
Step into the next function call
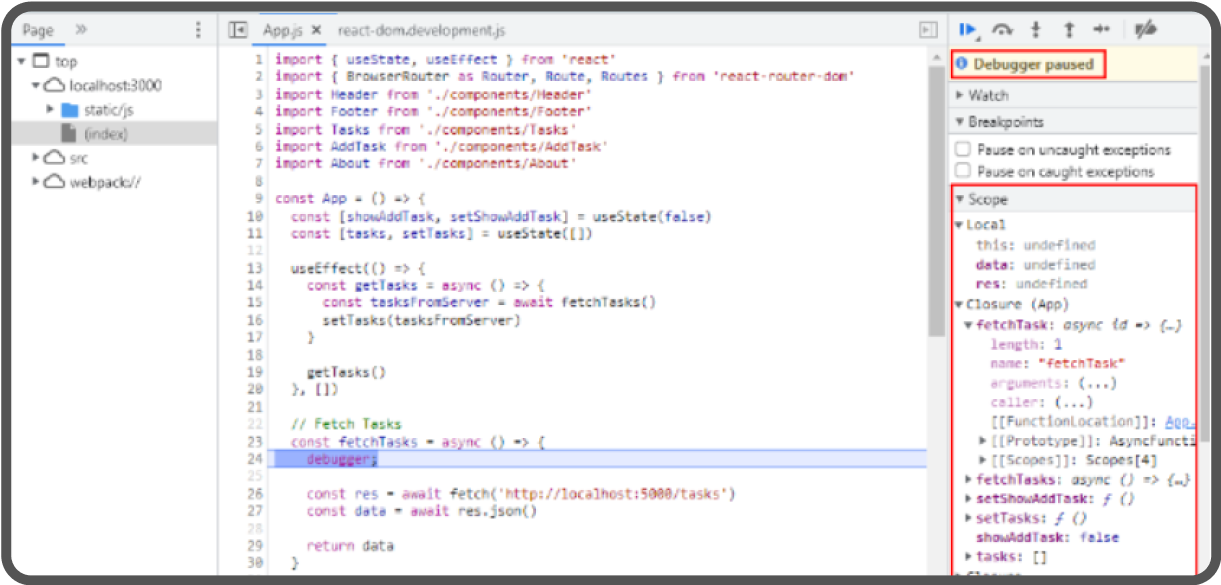coord(1035,29)
